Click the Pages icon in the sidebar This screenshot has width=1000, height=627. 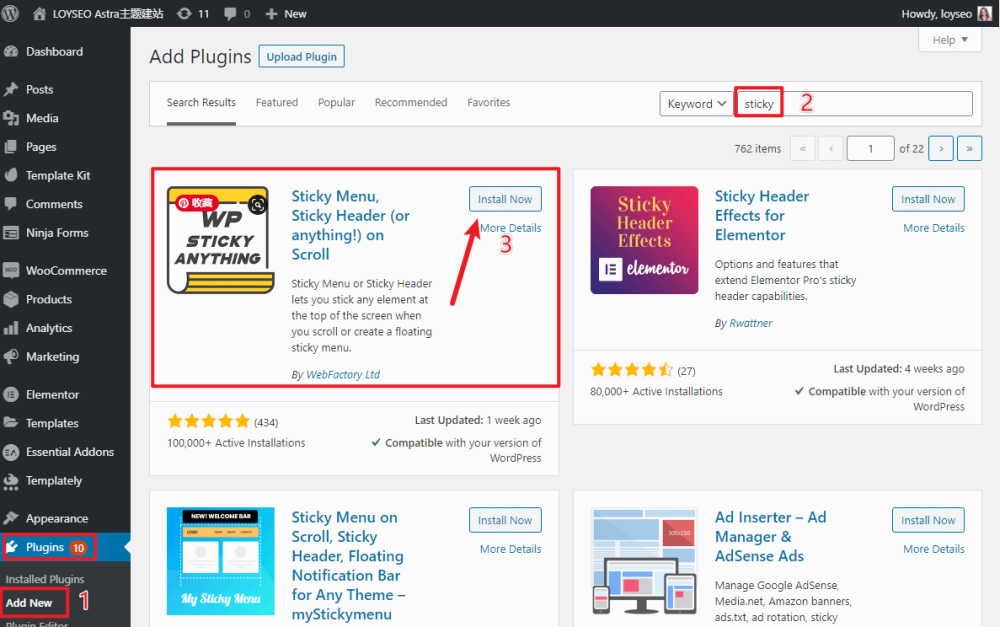[11, 147]
